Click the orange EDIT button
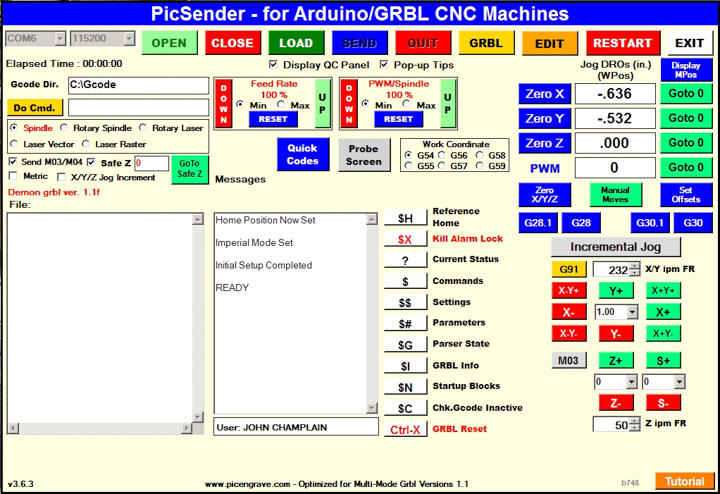 click(550, 43)
